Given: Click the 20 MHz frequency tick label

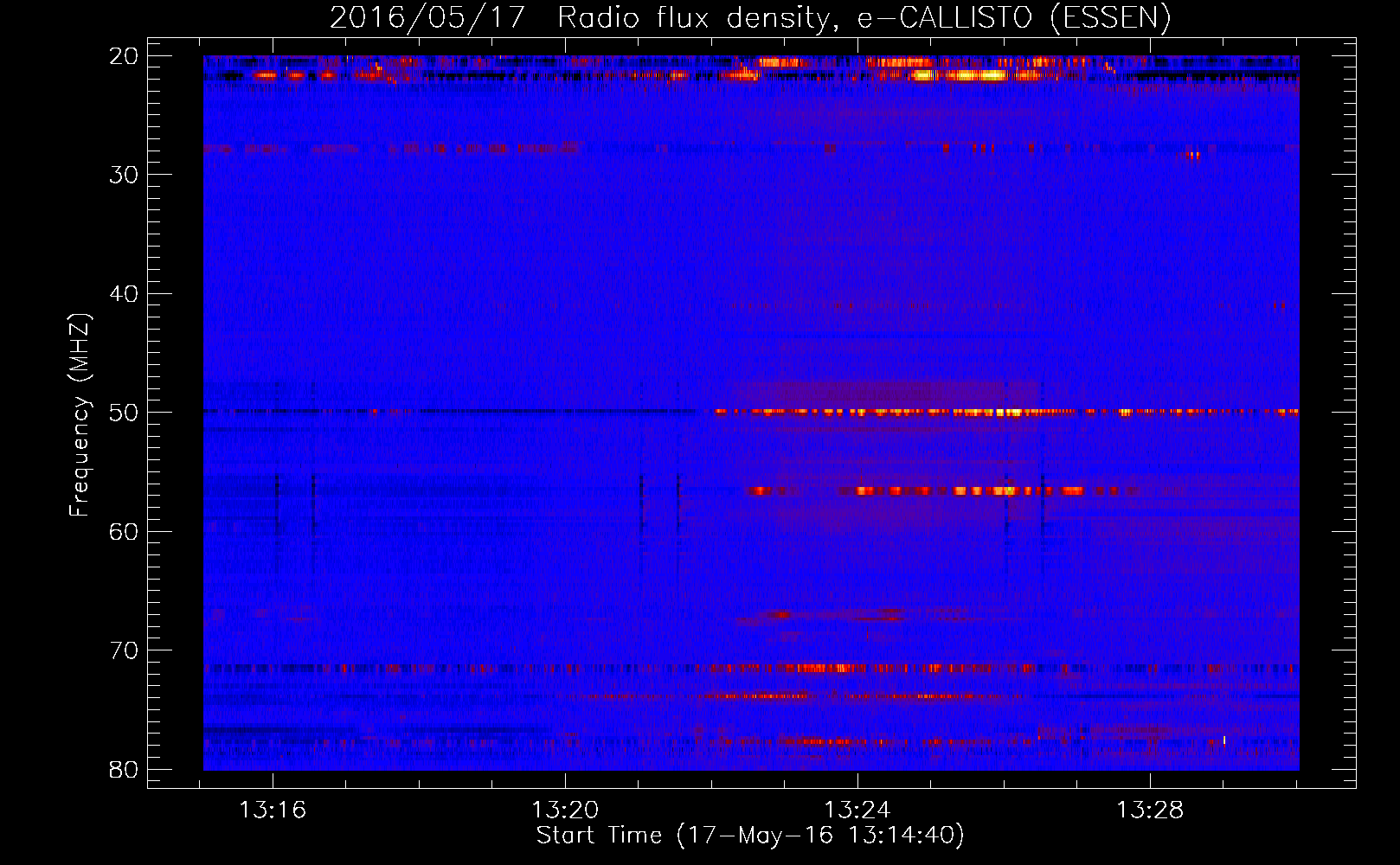Looking at the screenshot, I should point(124,56).
